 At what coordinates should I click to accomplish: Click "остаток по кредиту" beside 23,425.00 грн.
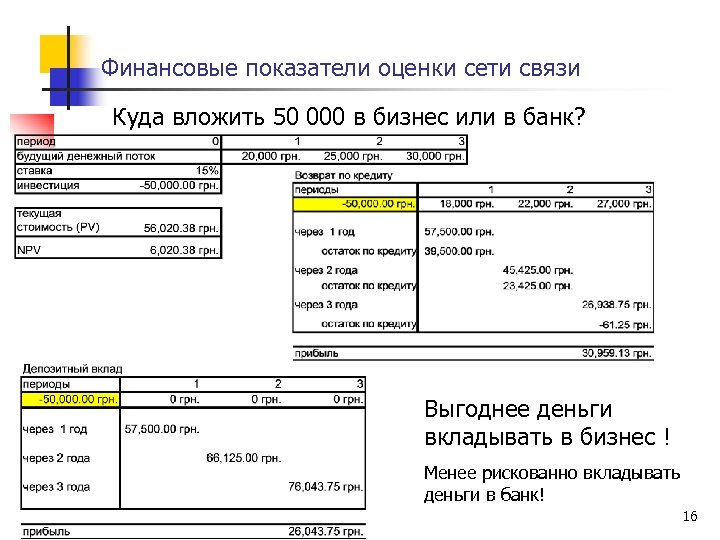(369, 286)
